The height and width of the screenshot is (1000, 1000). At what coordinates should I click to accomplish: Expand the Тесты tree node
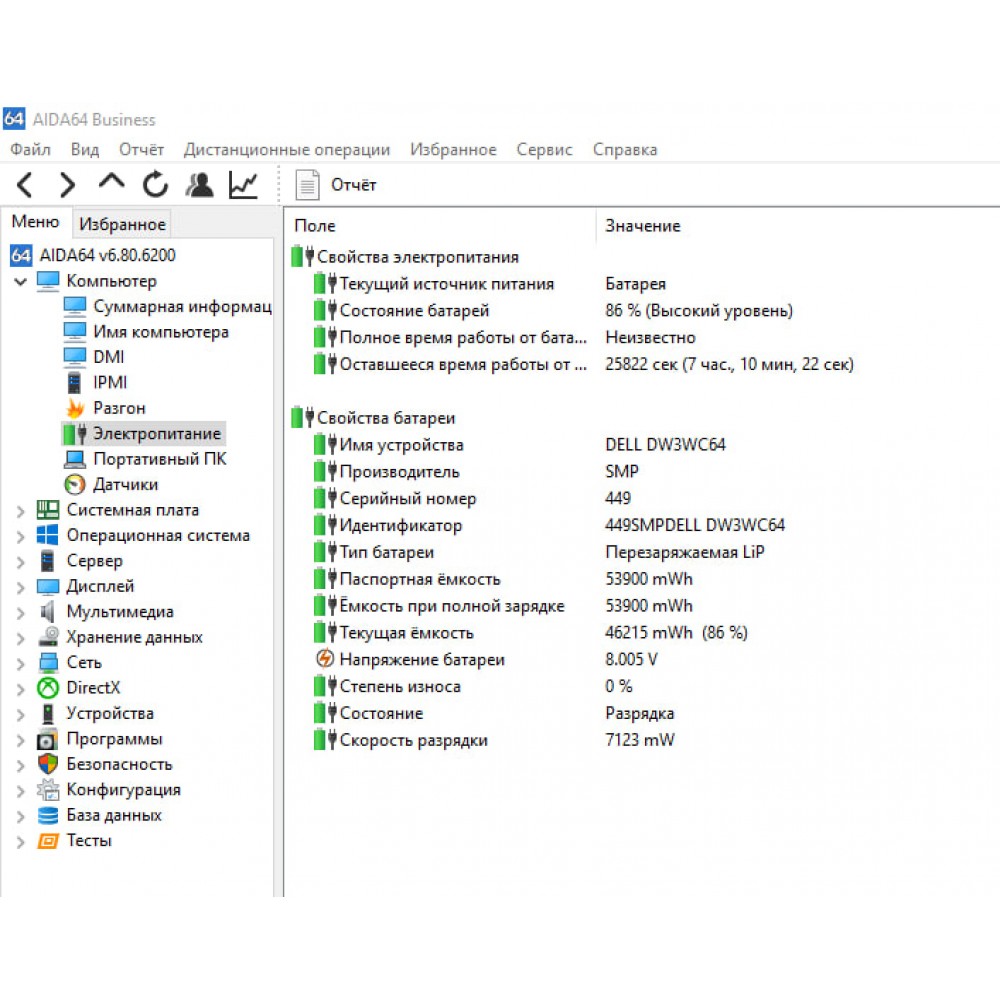pyautogui.click(x=21, y=842)
